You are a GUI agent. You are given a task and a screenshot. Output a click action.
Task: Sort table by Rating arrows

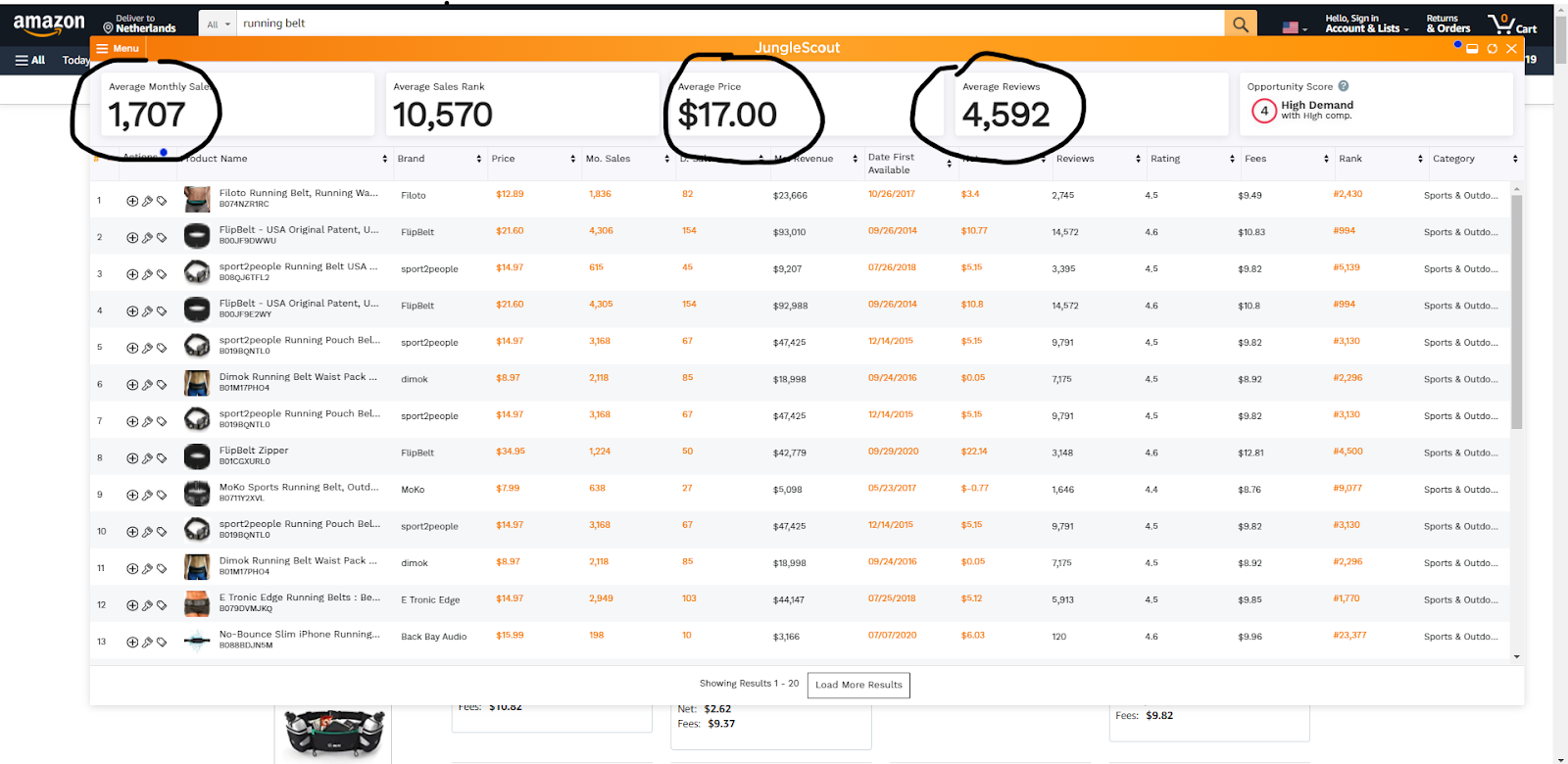(x=1232, y=159)
